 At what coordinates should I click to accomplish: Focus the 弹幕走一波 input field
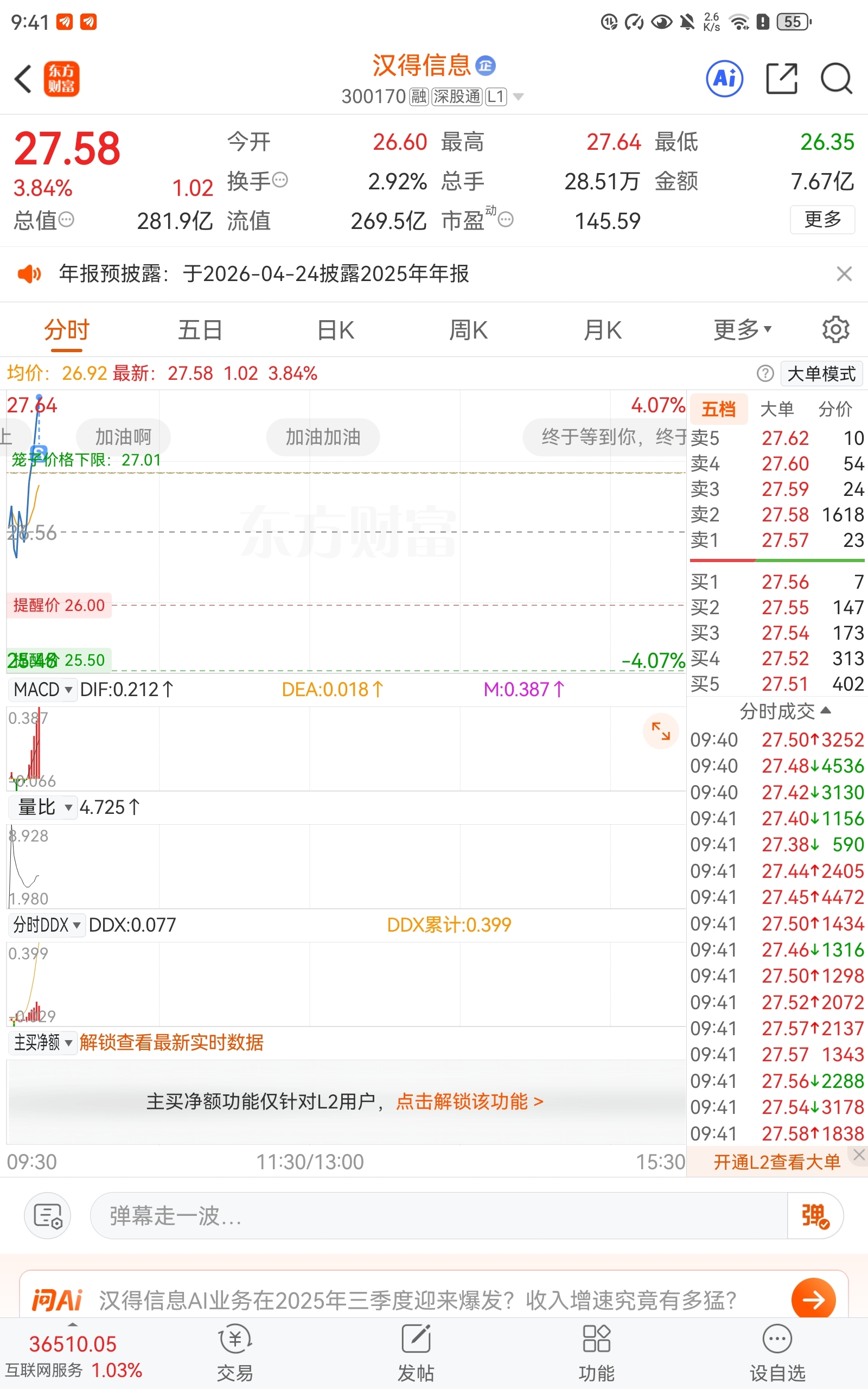pos(438,1215)
